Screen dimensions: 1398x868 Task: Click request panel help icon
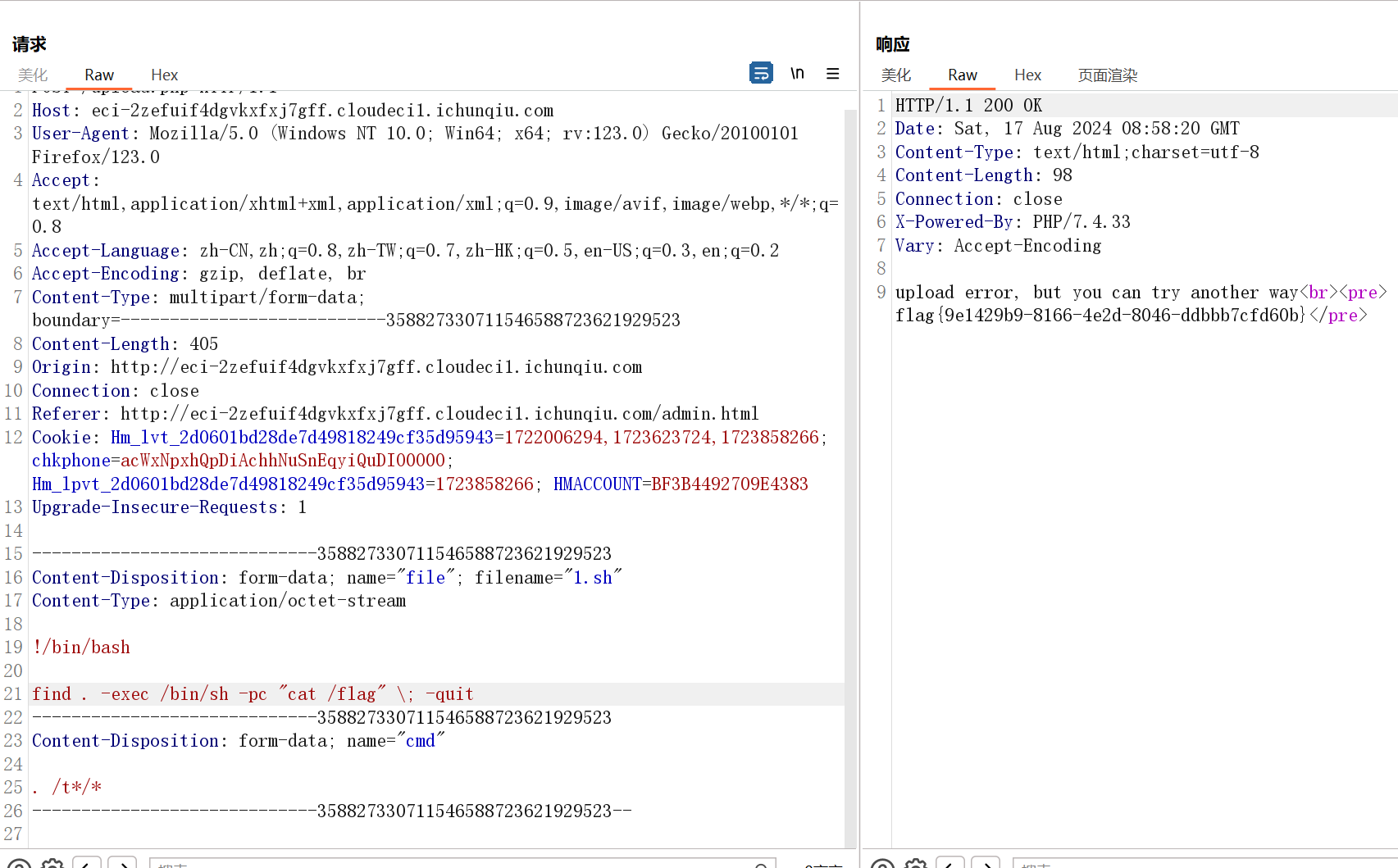tap(19, 863)
